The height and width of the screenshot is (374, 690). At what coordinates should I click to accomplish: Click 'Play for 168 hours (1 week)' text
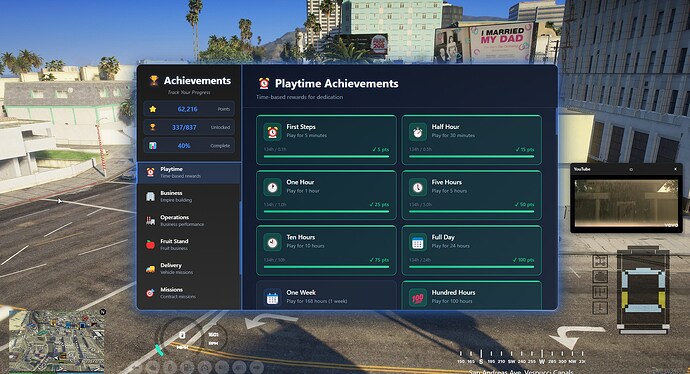point(317,301)
